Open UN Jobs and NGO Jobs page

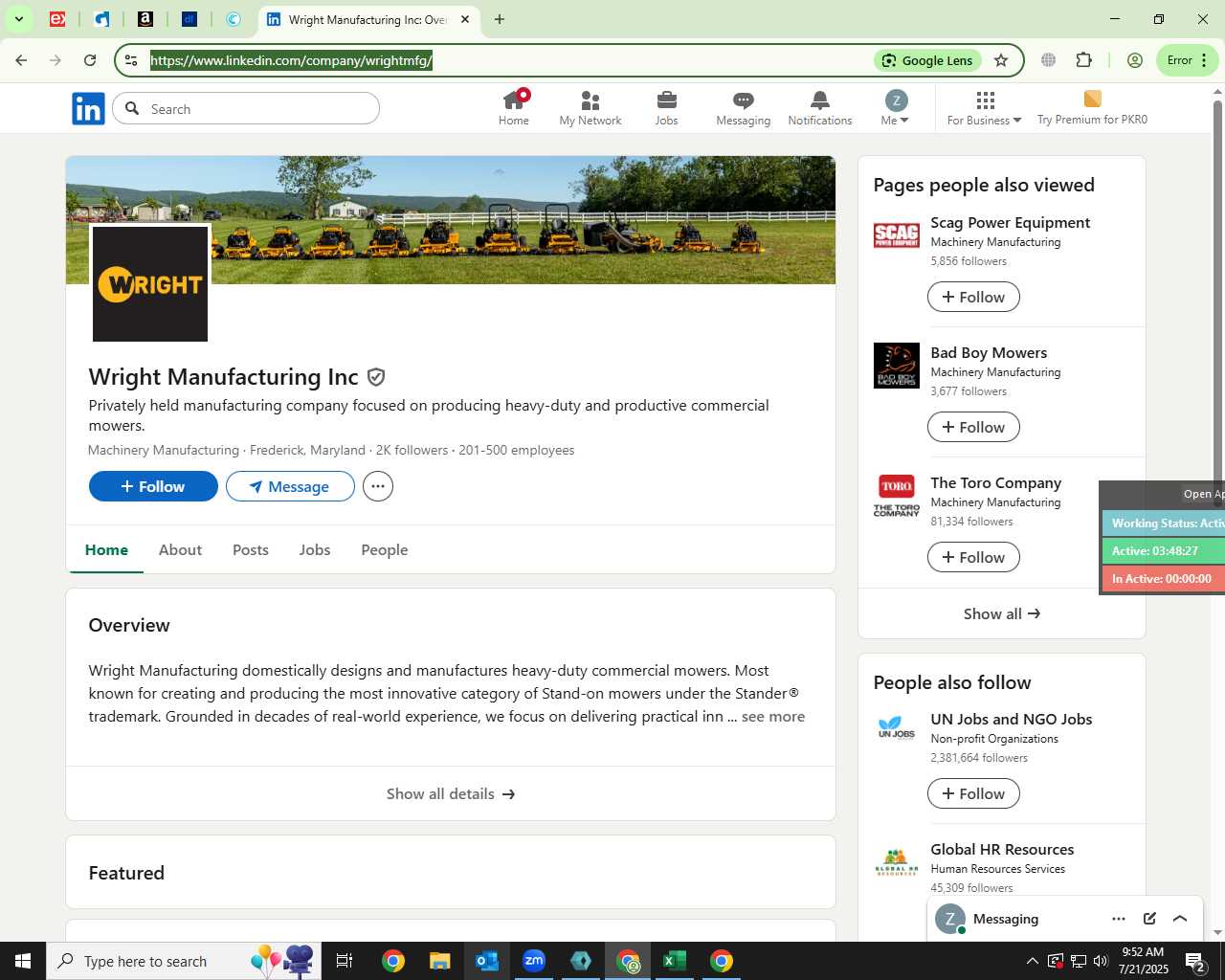point(1011,719)
